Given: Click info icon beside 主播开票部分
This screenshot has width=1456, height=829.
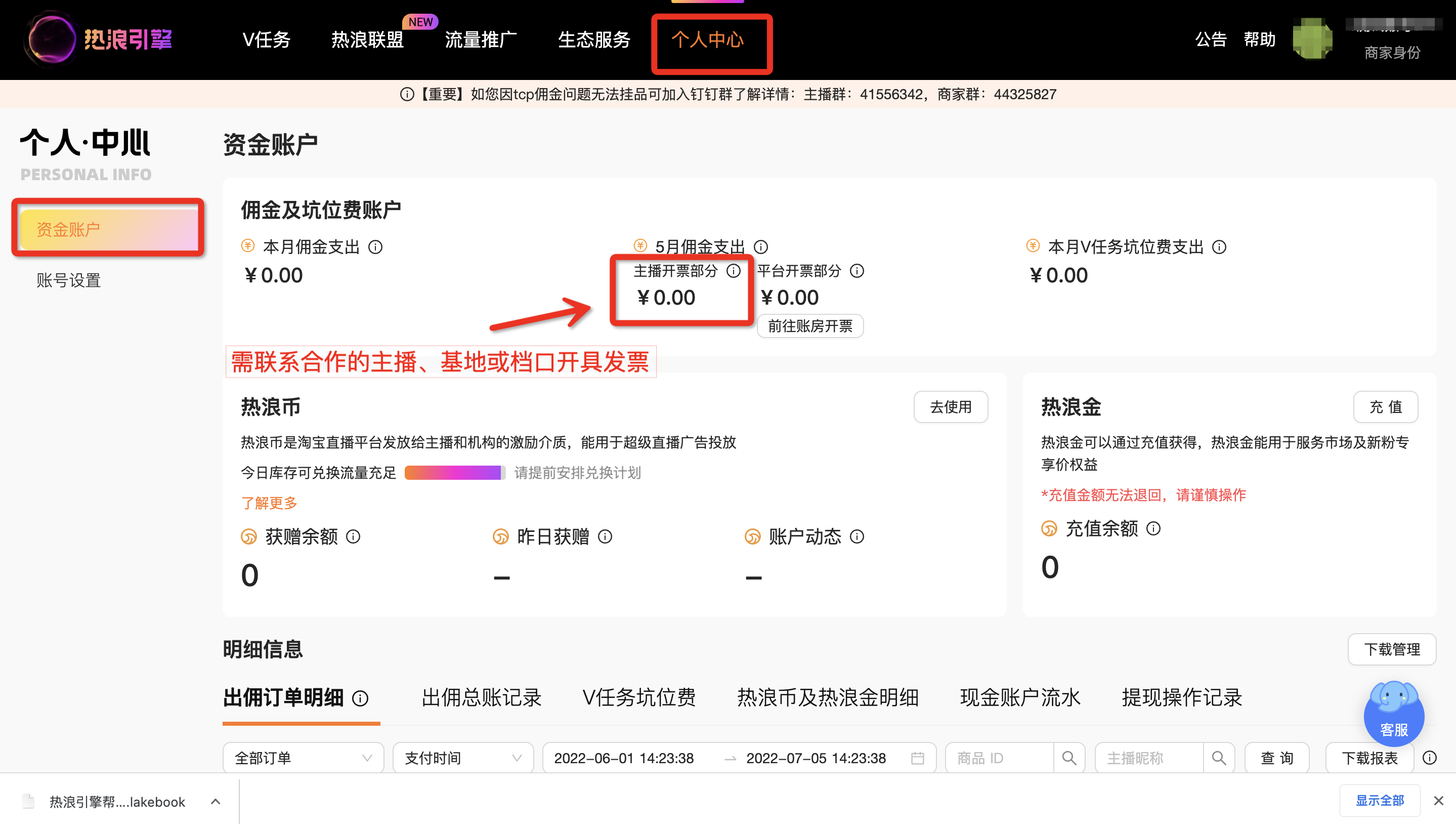Looking at the screenshot, I should pyautogui.click(x=734, y=271).
